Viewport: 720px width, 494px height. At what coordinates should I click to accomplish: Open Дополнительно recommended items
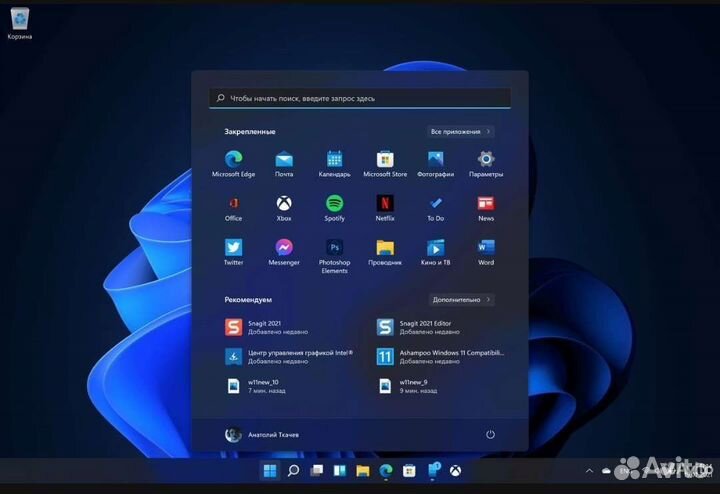(461, 300)
